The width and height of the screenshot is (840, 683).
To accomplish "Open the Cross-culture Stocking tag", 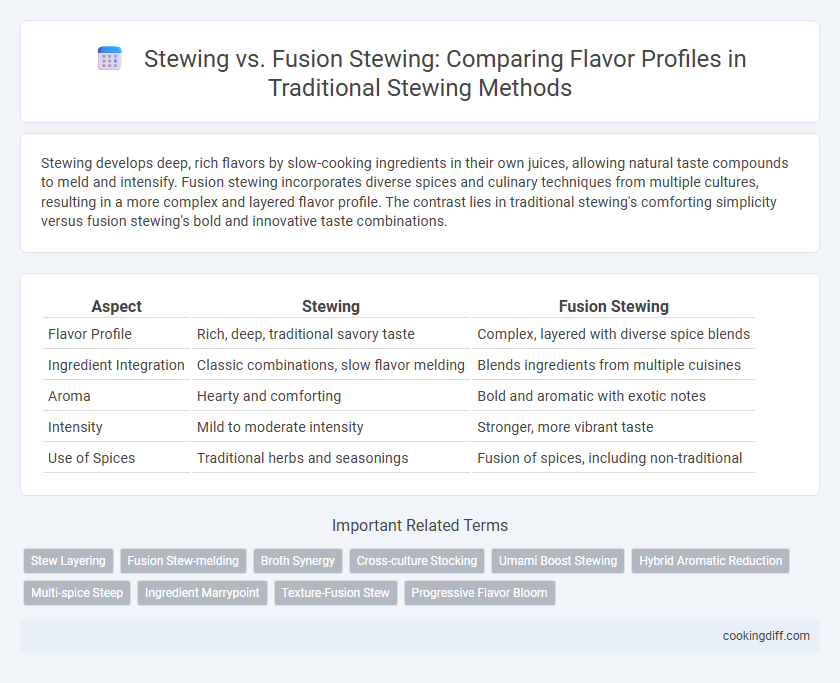I will [417, 561].
